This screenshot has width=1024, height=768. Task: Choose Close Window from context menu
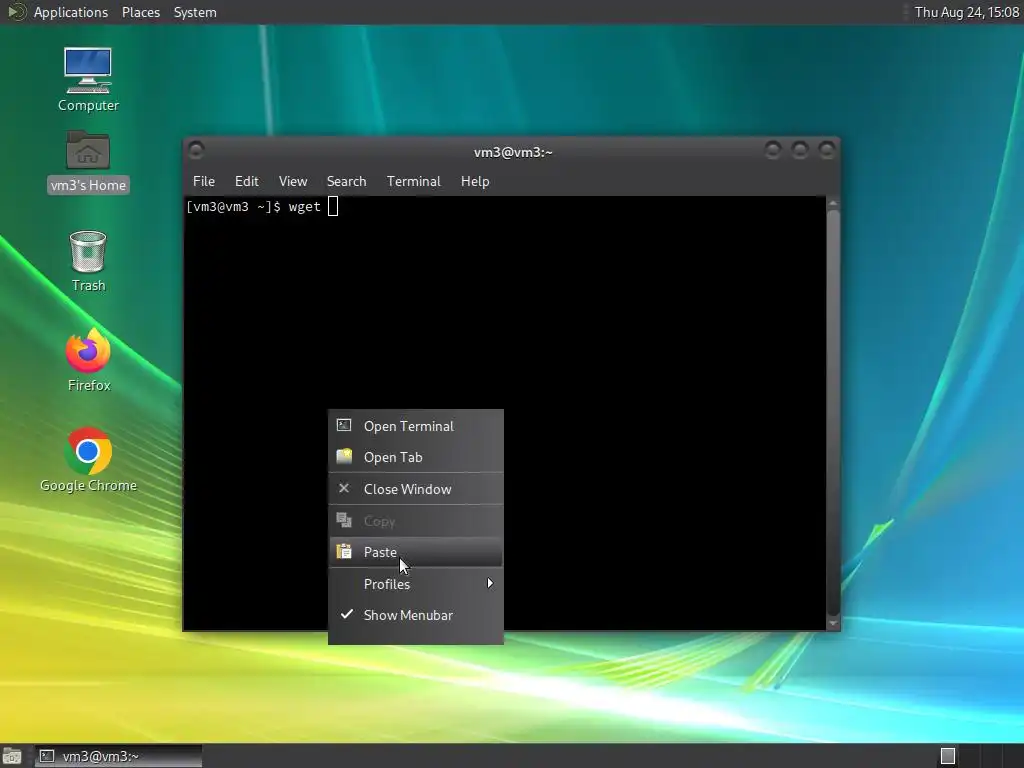[x=416, y=488]
